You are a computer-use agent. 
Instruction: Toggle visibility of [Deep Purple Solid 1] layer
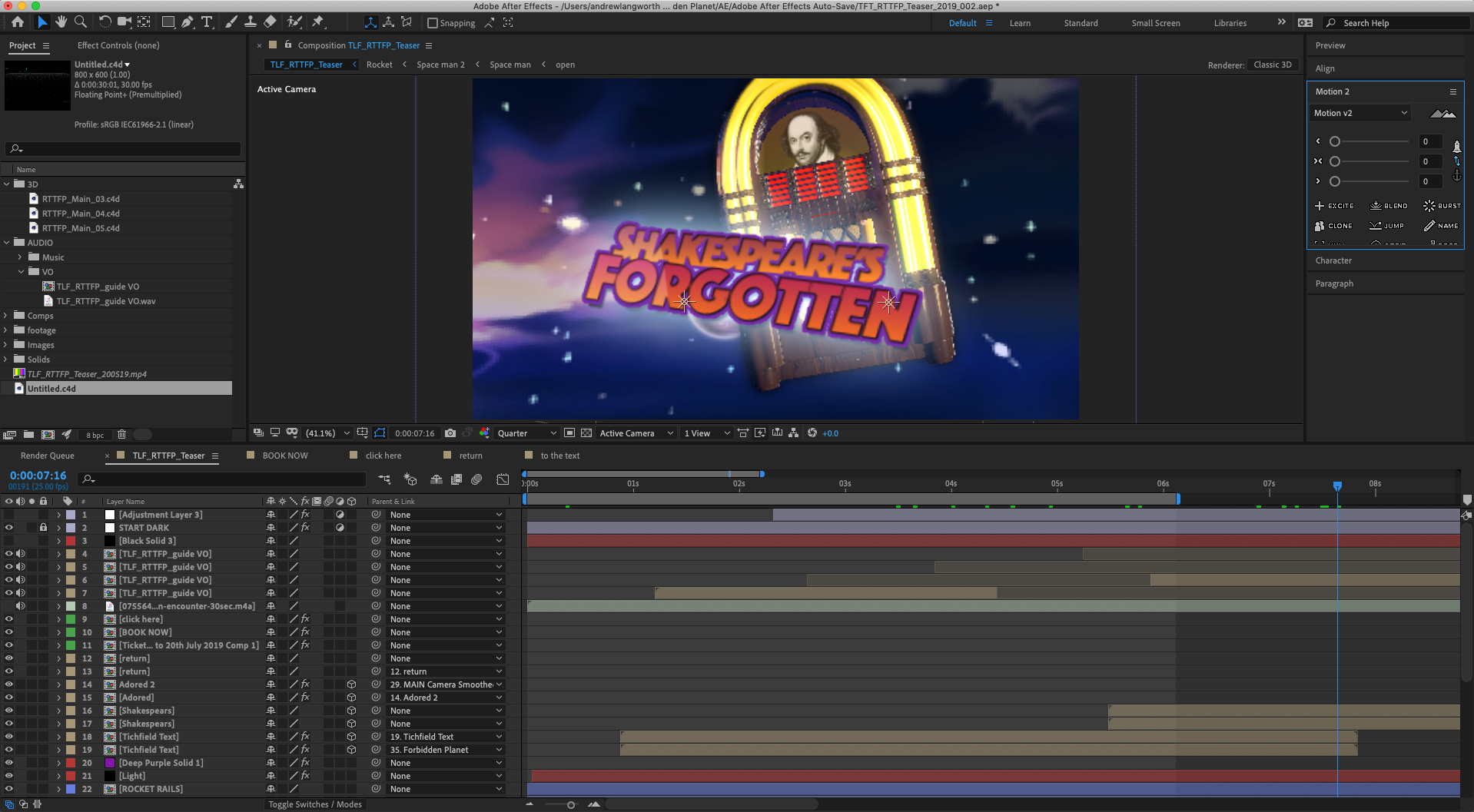pos(9,763)
